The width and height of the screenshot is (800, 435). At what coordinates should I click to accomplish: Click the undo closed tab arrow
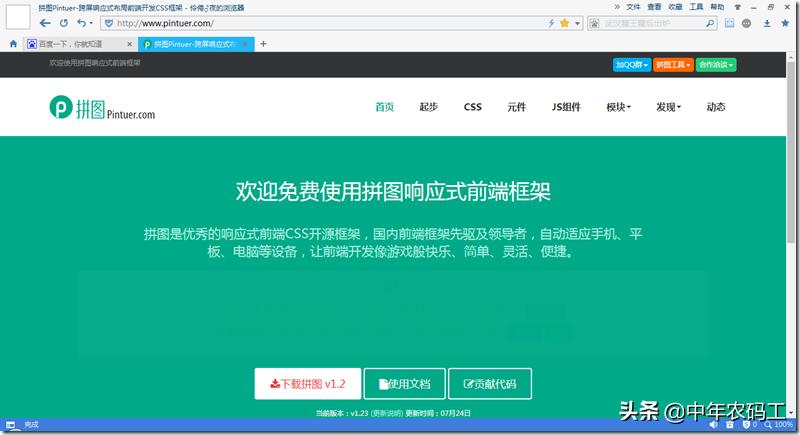coord(82,22)
